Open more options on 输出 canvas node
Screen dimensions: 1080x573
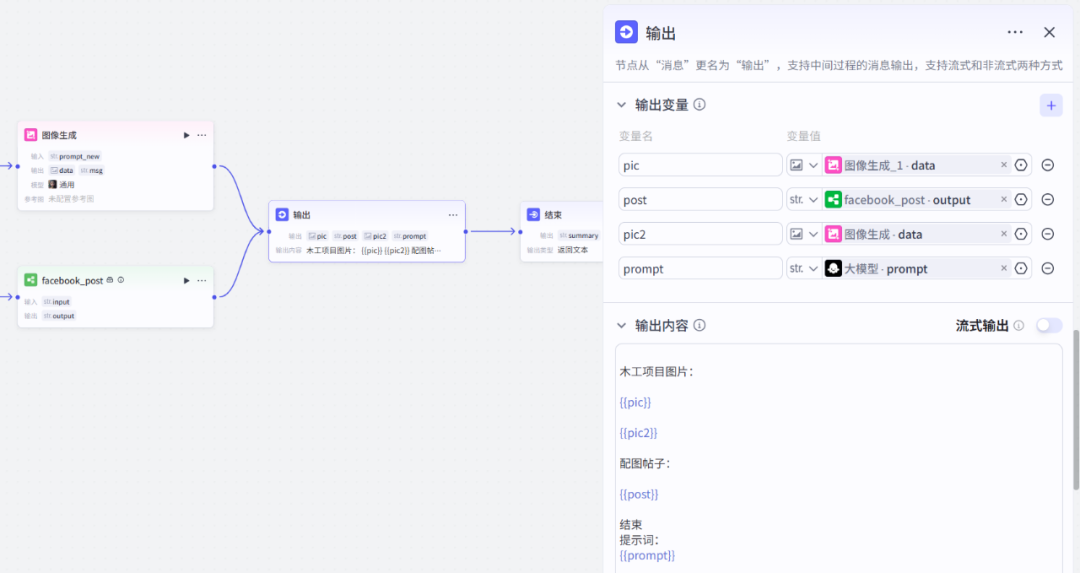[453, 215]
